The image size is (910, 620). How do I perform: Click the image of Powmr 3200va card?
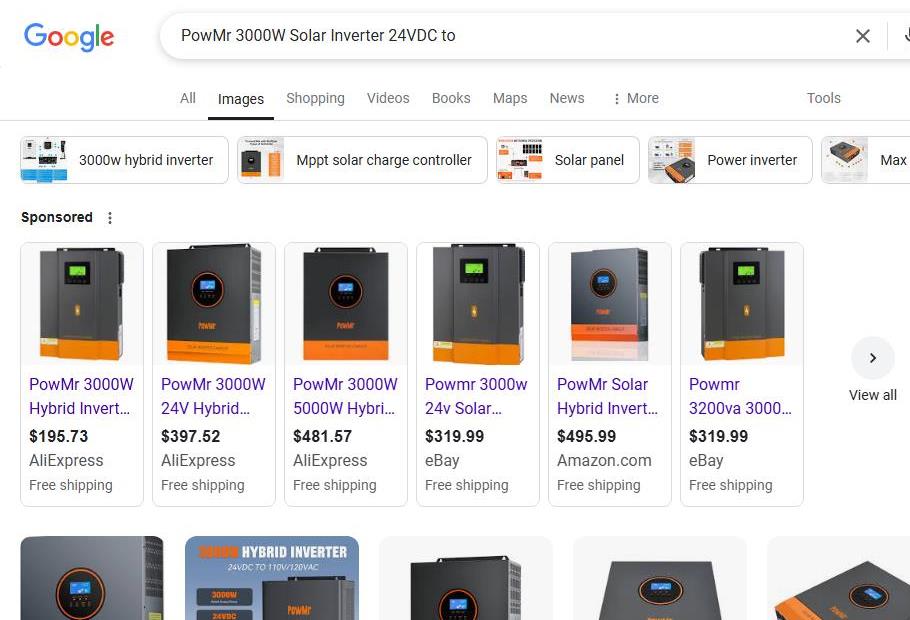(x=742, y=304)
